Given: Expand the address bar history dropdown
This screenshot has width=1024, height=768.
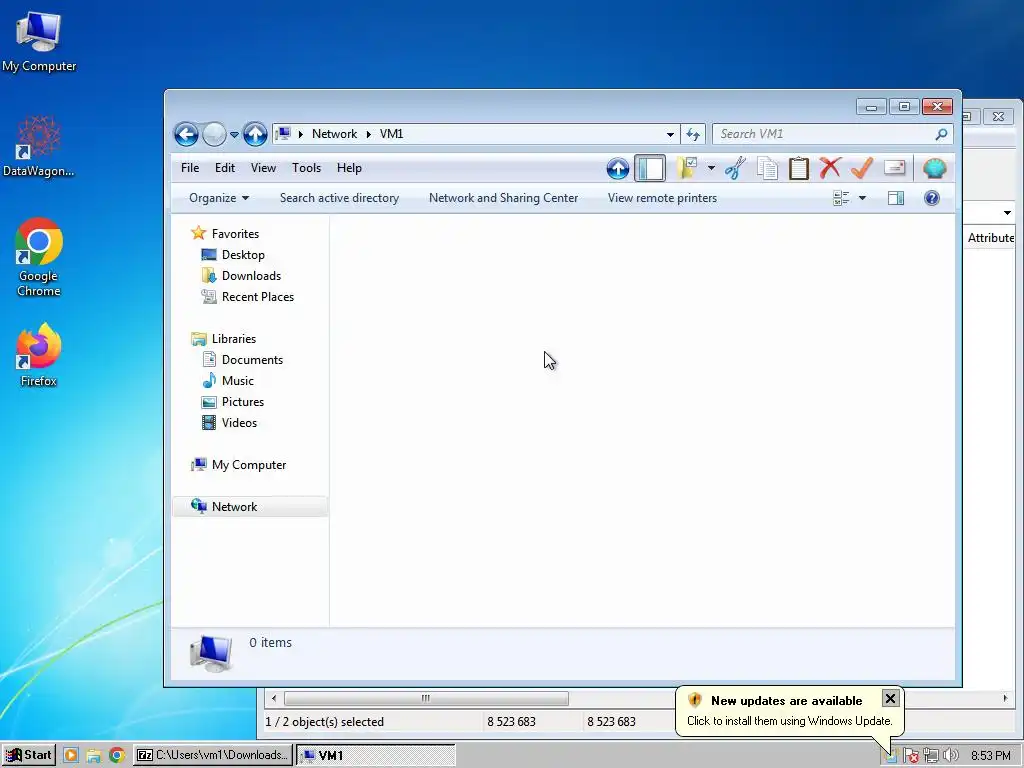Looking at the screenshot, I should click(670, 135).
